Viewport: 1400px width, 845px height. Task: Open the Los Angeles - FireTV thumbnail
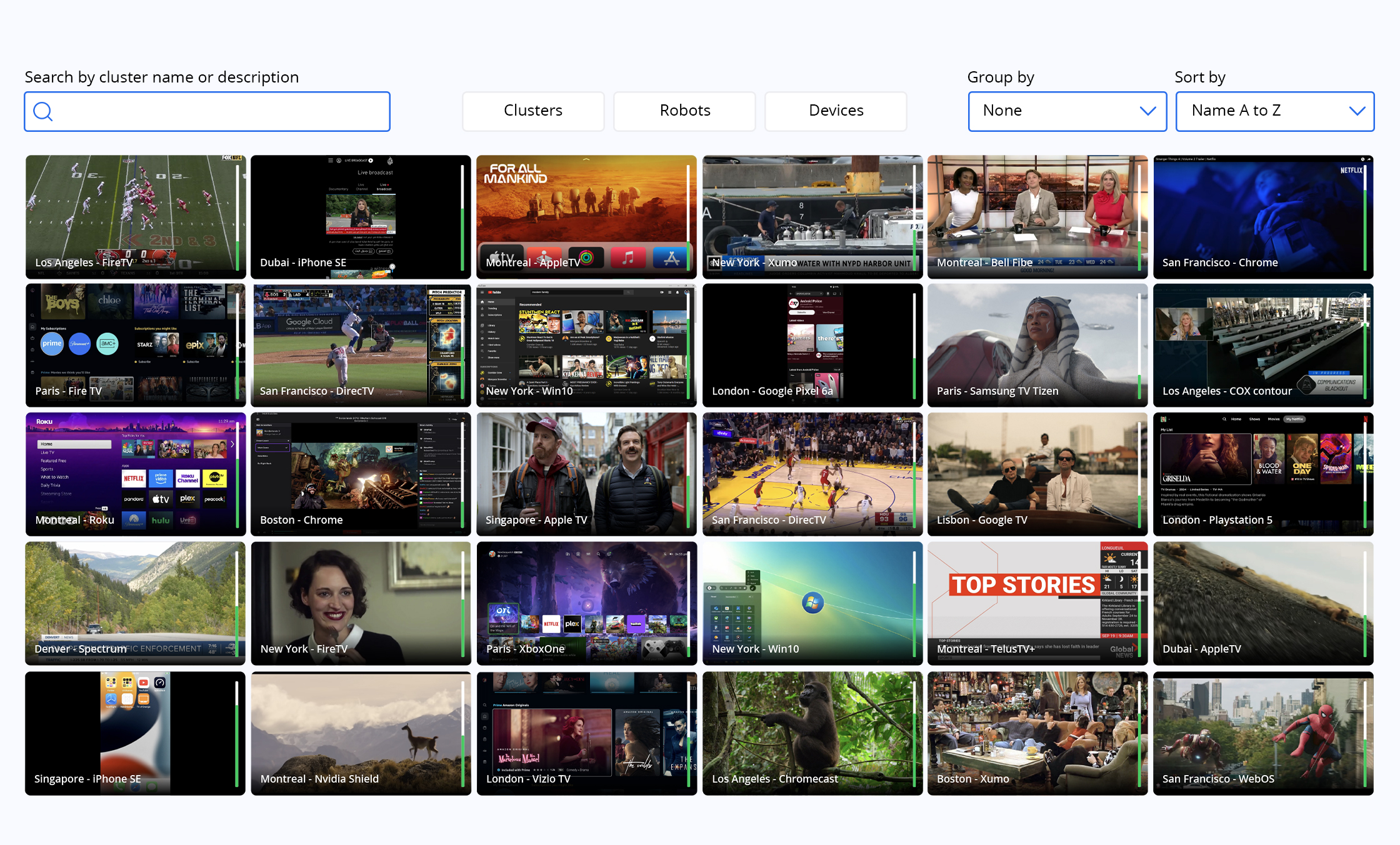pos(135,216)
